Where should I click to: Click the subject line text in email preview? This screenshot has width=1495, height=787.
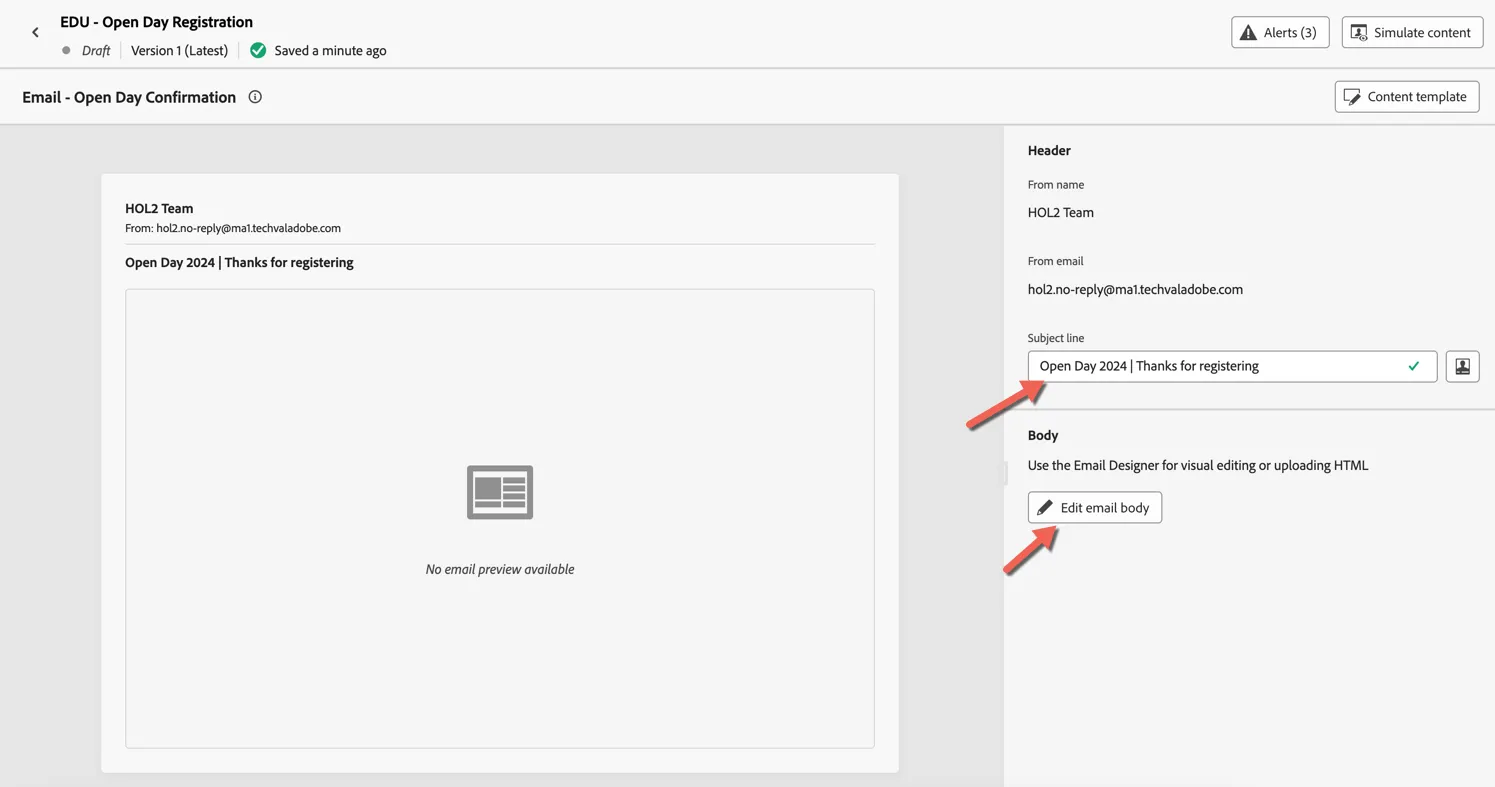click(239, 262)
